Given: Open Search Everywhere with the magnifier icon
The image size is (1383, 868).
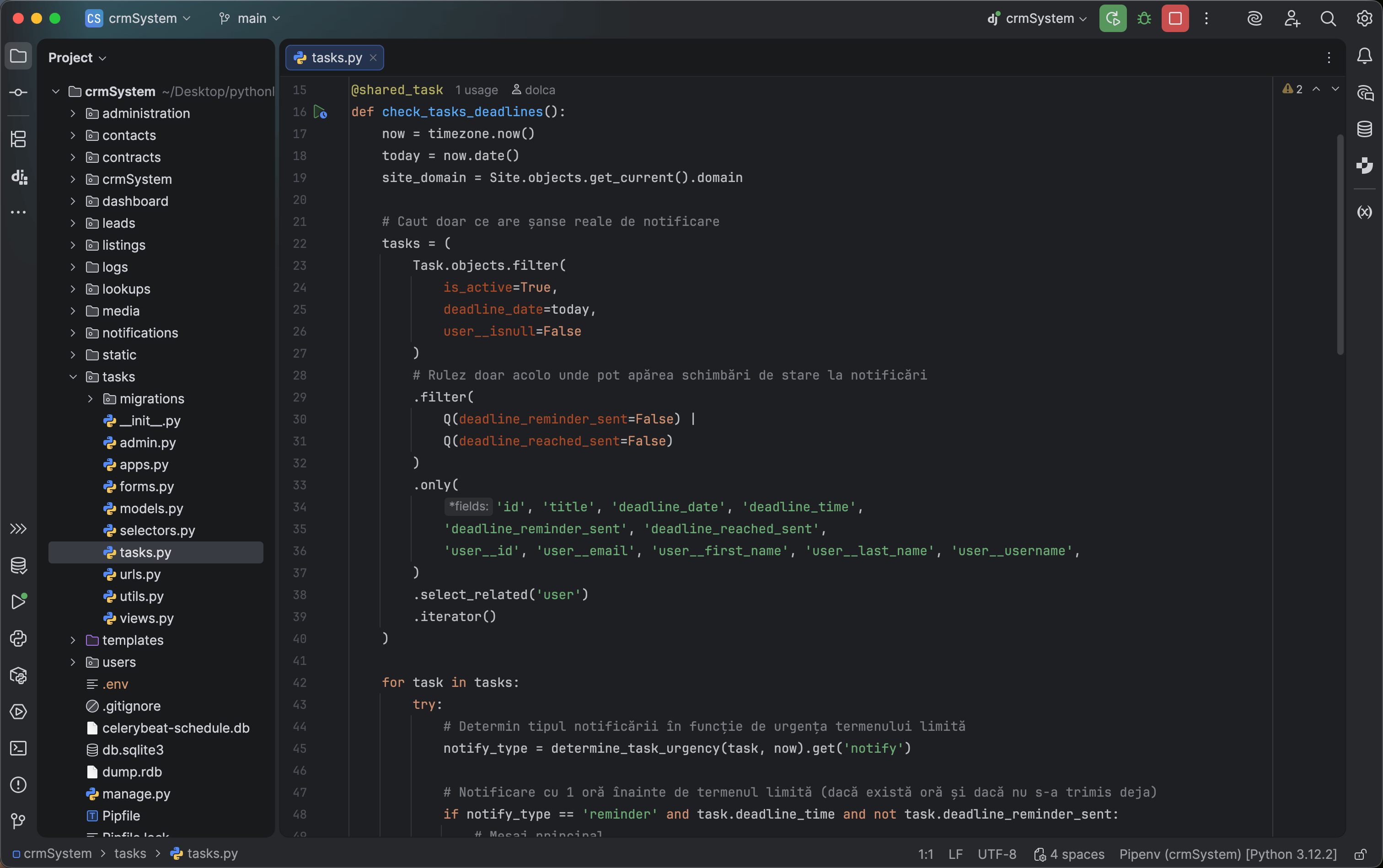Looking at the screenshot, I should (1328, 19).
